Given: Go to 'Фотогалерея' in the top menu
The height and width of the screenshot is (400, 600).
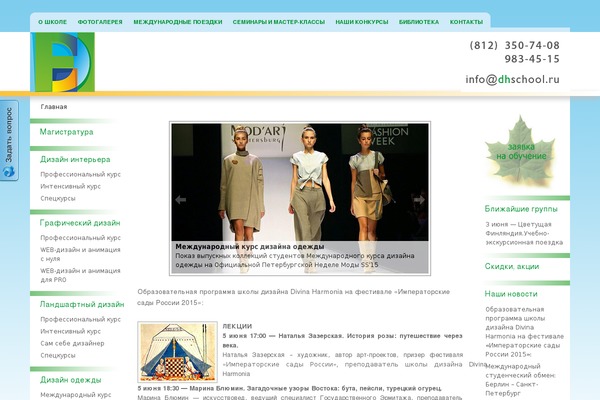Looking at the screenshot, I should click(x=100, y=22).
